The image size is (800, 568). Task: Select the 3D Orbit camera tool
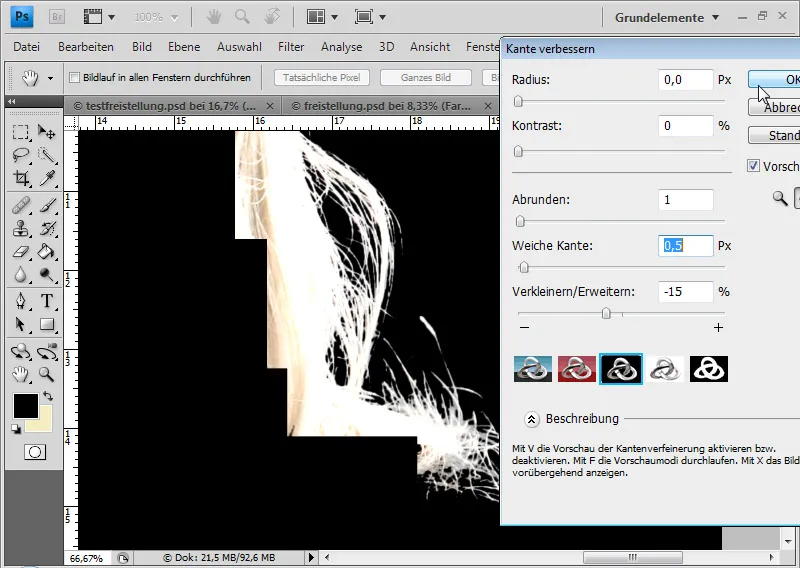click(x=46, y=352)
